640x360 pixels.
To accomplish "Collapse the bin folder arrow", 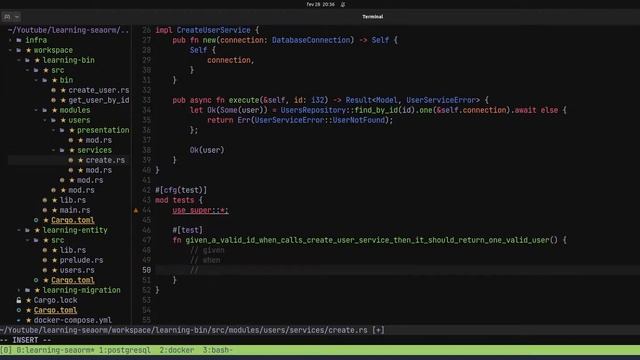I will pos(36,80).
